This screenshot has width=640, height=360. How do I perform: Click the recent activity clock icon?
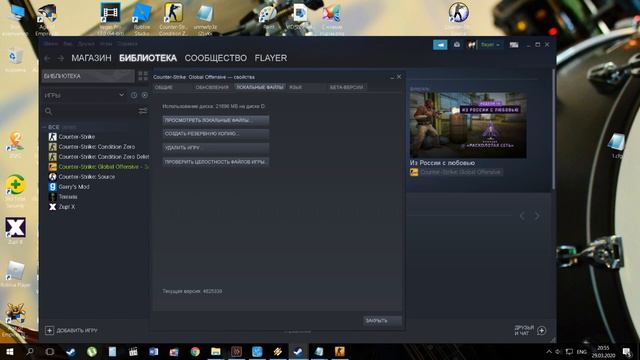tap(134, 95)
